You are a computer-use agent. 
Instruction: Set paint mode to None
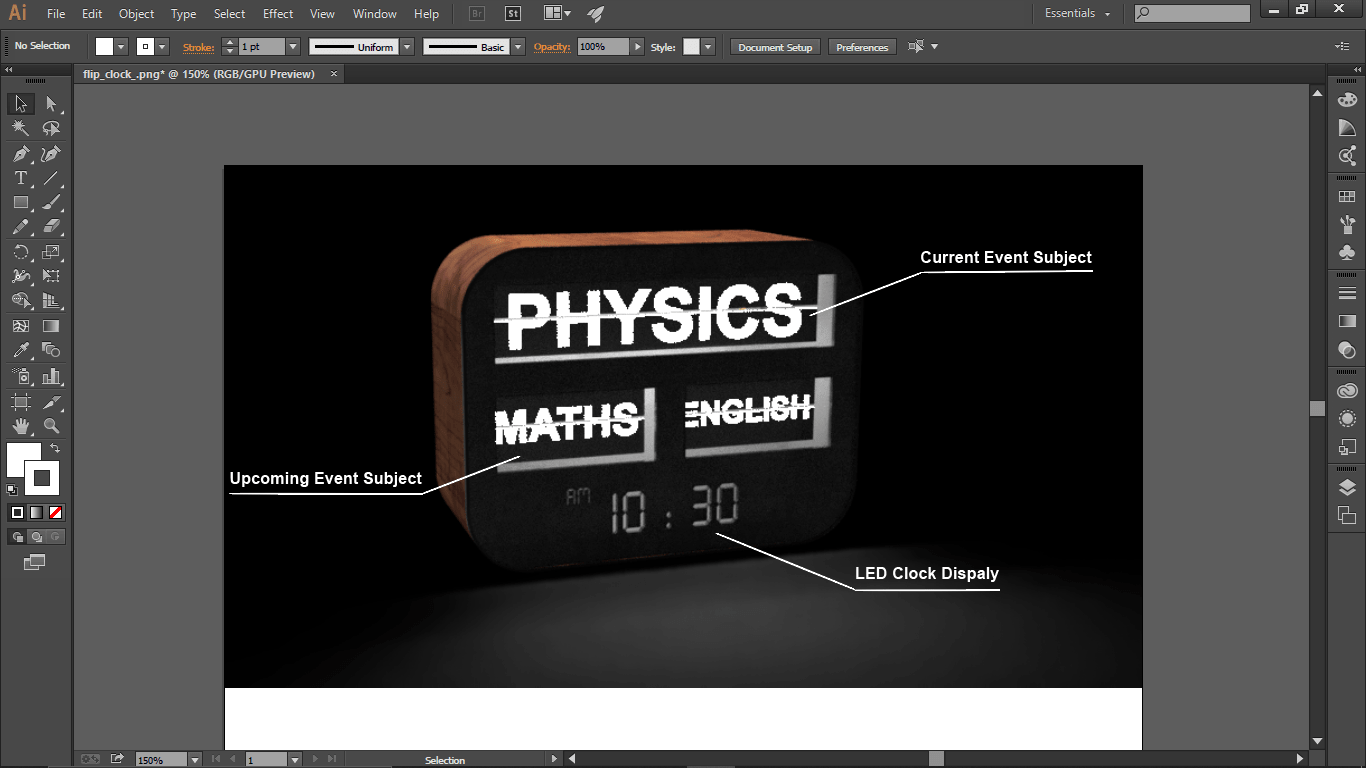click(x=56, y=512)
